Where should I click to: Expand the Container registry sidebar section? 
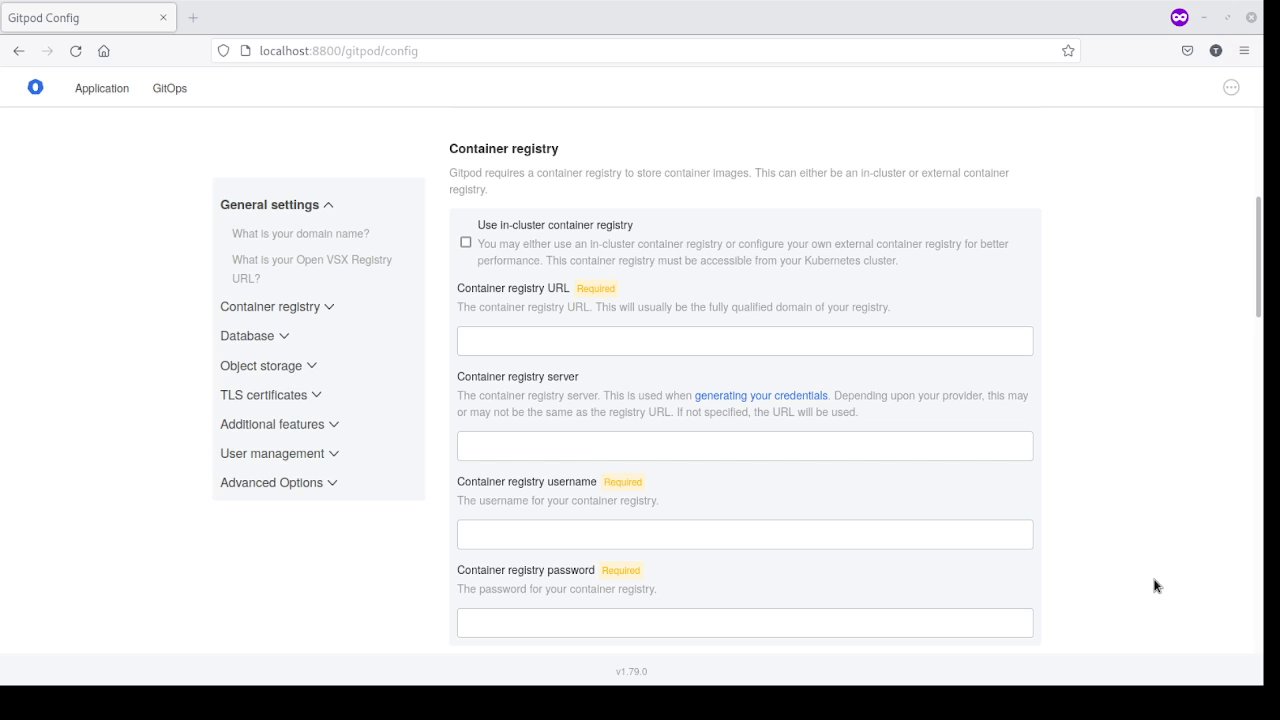coord(277,307)
